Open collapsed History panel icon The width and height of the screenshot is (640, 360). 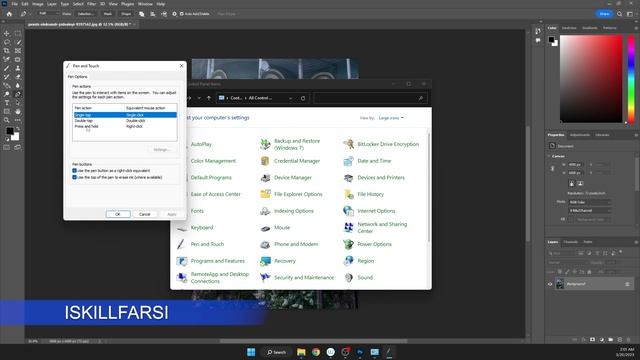538,31
